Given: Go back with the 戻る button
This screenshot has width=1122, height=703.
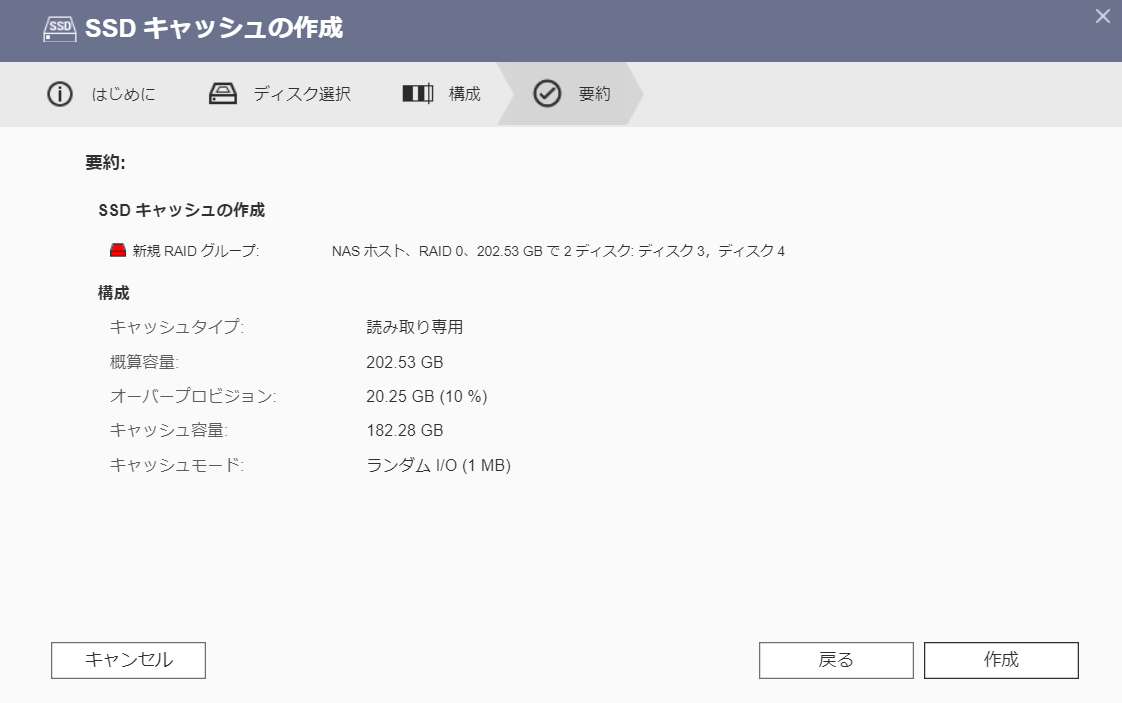Looking at the screenshot, I should (x=836, y=660).
